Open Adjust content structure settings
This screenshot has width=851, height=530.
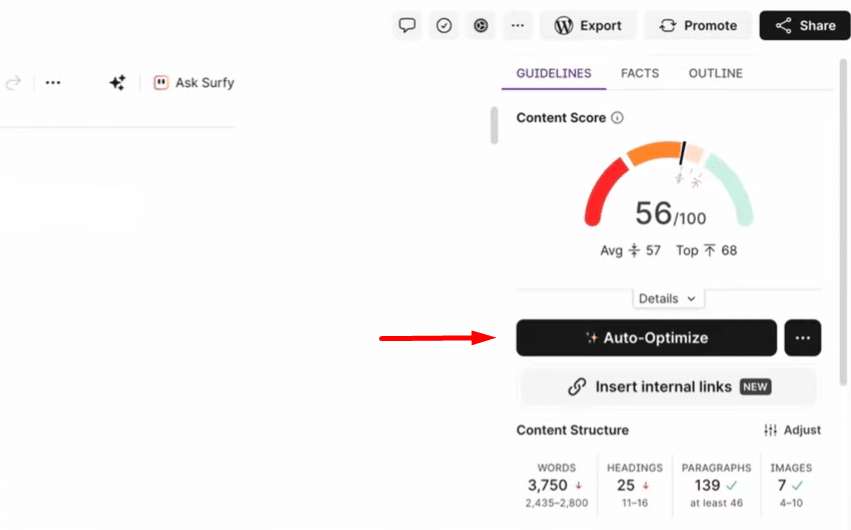point(792,430)
